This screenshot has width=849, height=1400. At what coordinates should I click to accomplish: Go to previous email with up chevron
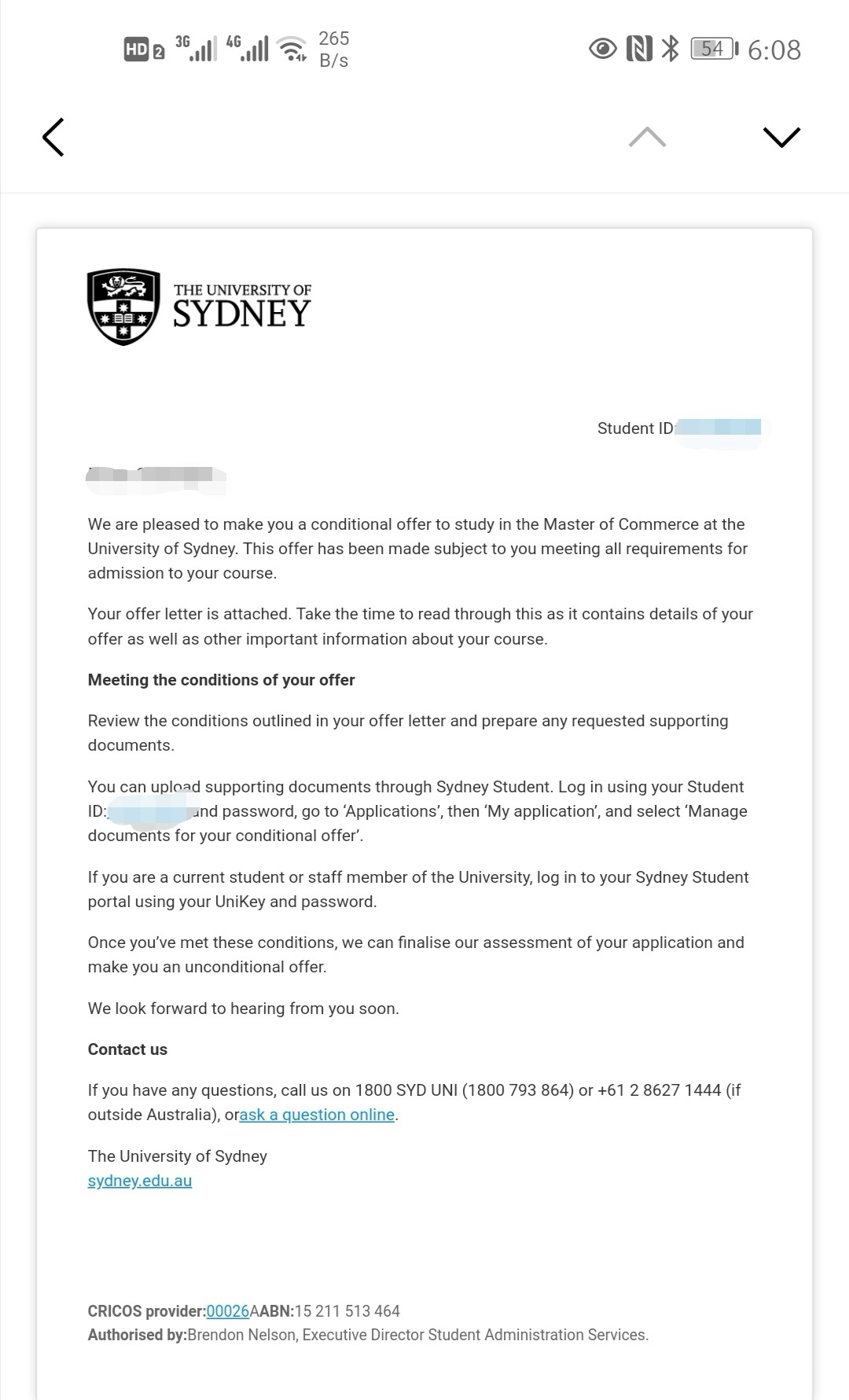(647, 138)
